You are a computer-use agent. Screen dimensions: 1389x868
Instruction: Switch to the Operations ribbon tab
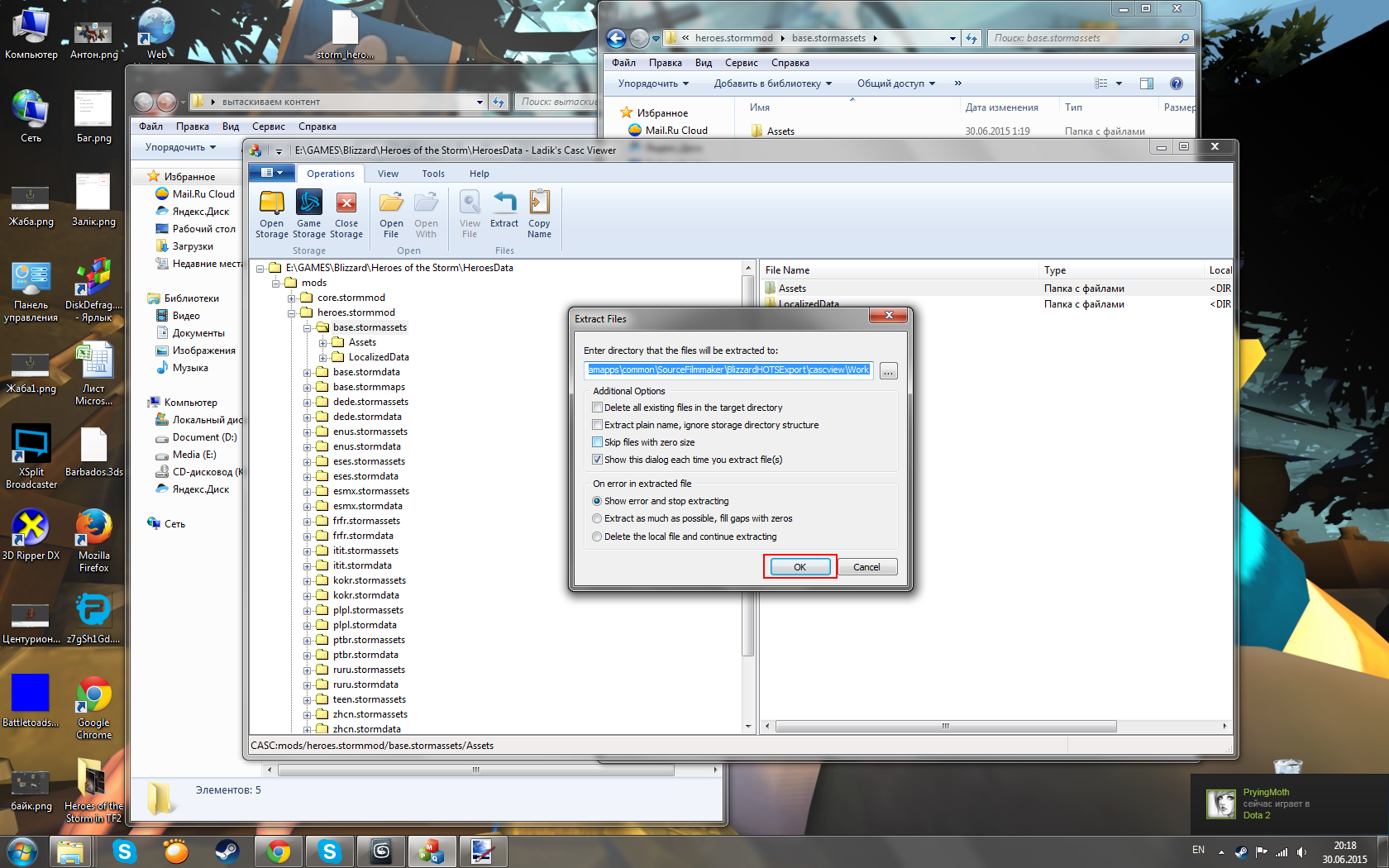331,174
